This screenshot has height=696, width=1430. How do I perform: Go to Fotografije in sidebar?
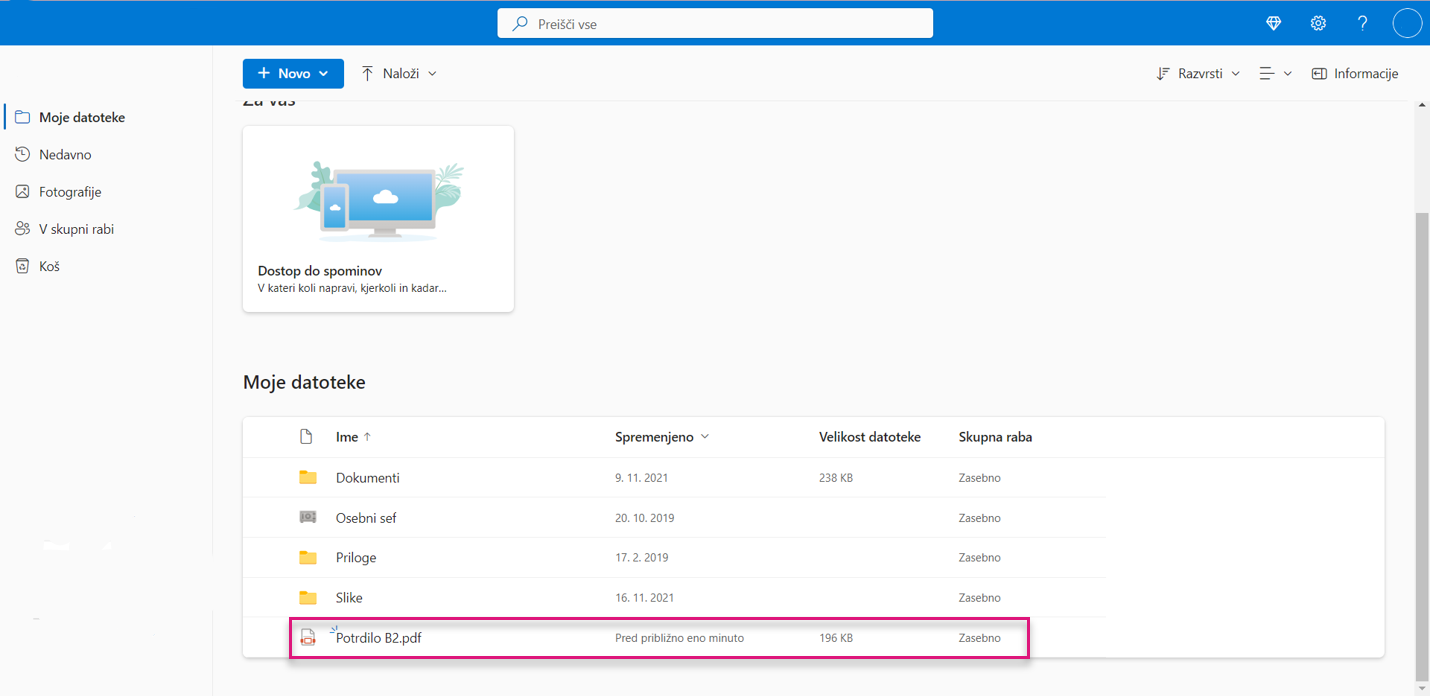click(70, 192)
